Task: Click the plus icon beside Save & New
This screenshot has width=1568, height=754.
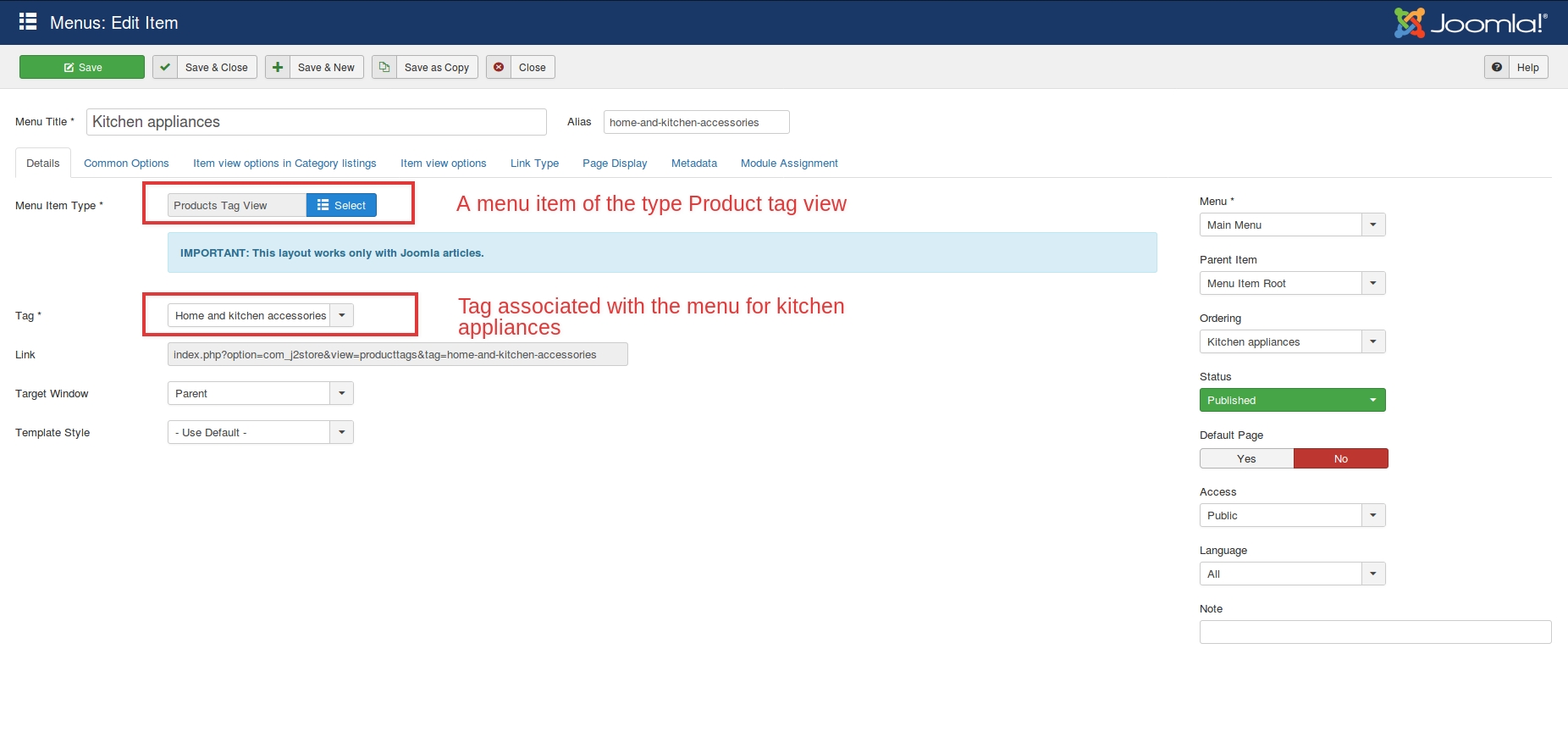Action: point(278,68)
